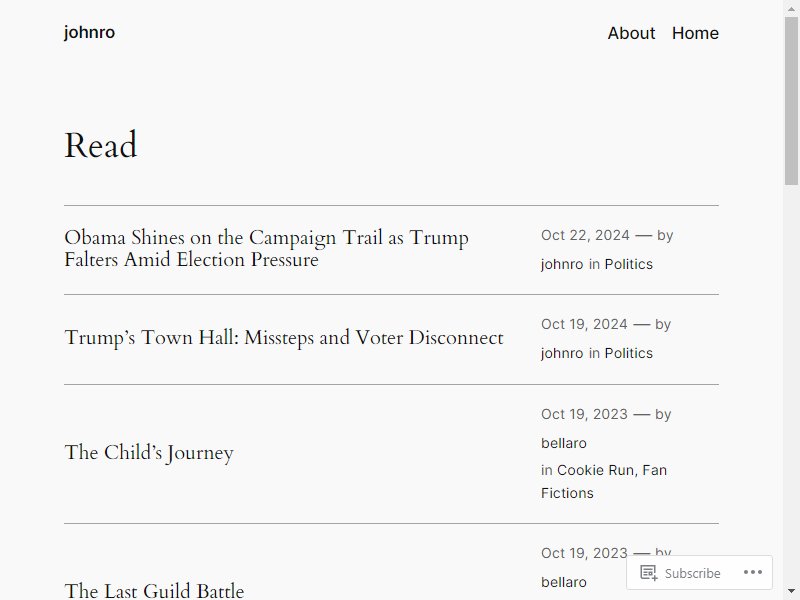This screenshot has height=600, width=800.
Task: Open Politics category on the Obama post
Action: point(628,264)
